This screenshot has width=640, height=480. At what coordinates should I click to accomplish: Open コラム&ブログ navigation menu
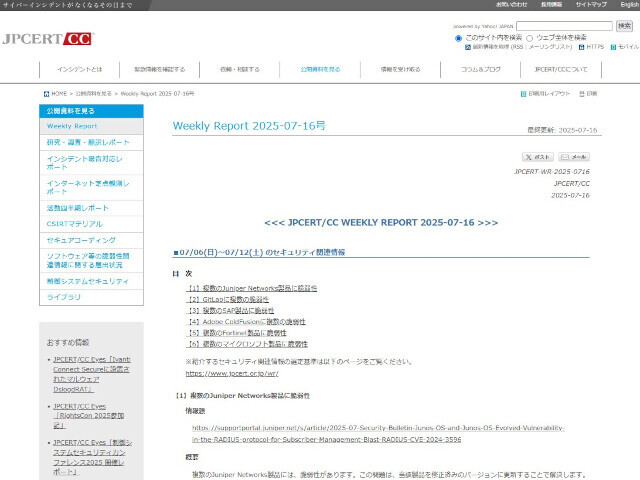480,69
